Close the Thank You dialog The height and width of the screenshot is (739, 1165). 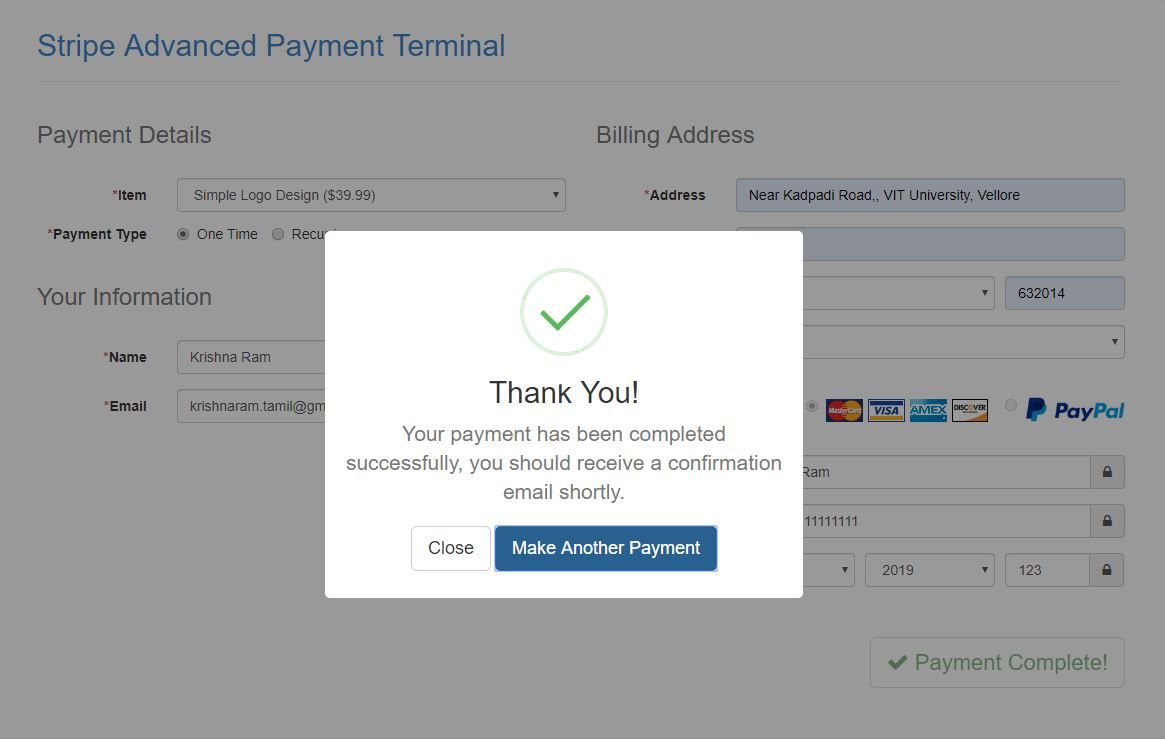[x=451, y=548]
